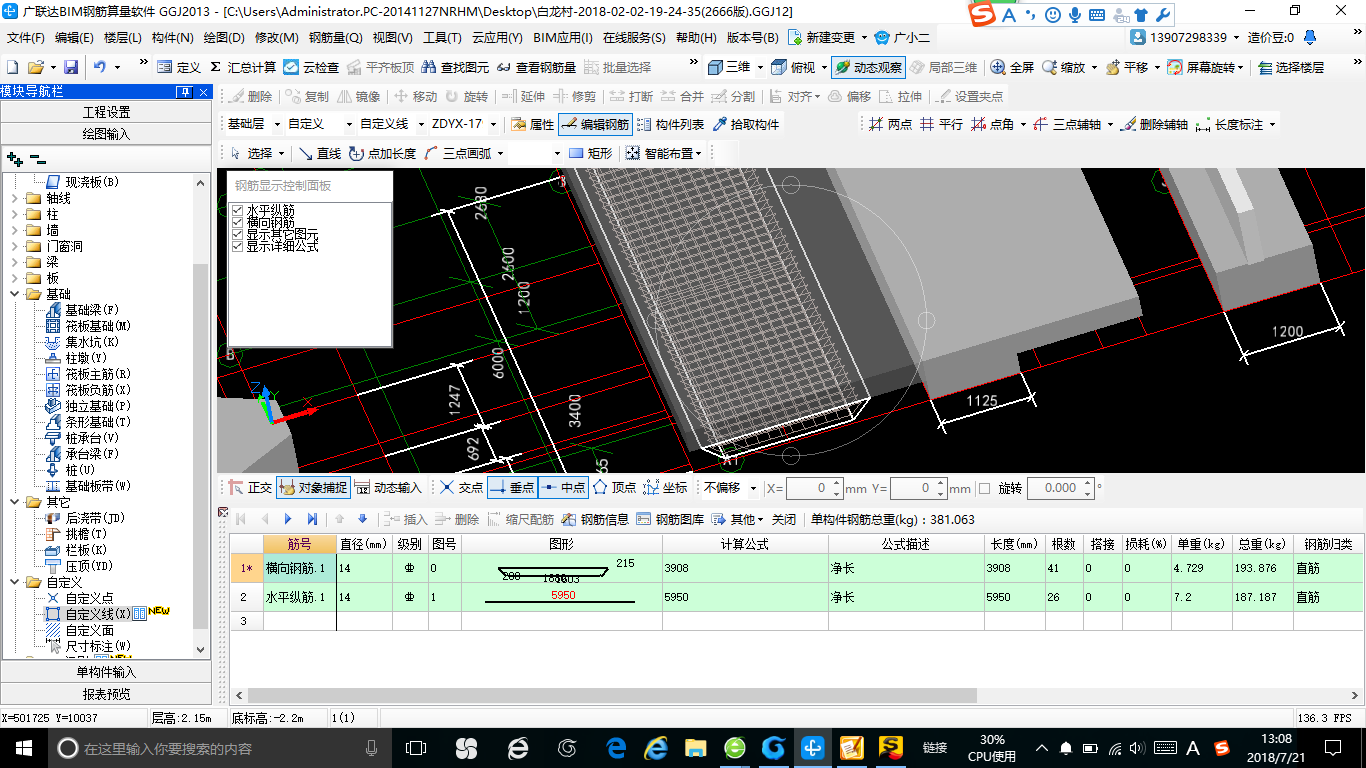The image size is (1366, 768).
Task: Run 汇总计算 from the toolbar
Action: [x=243, y=67]
